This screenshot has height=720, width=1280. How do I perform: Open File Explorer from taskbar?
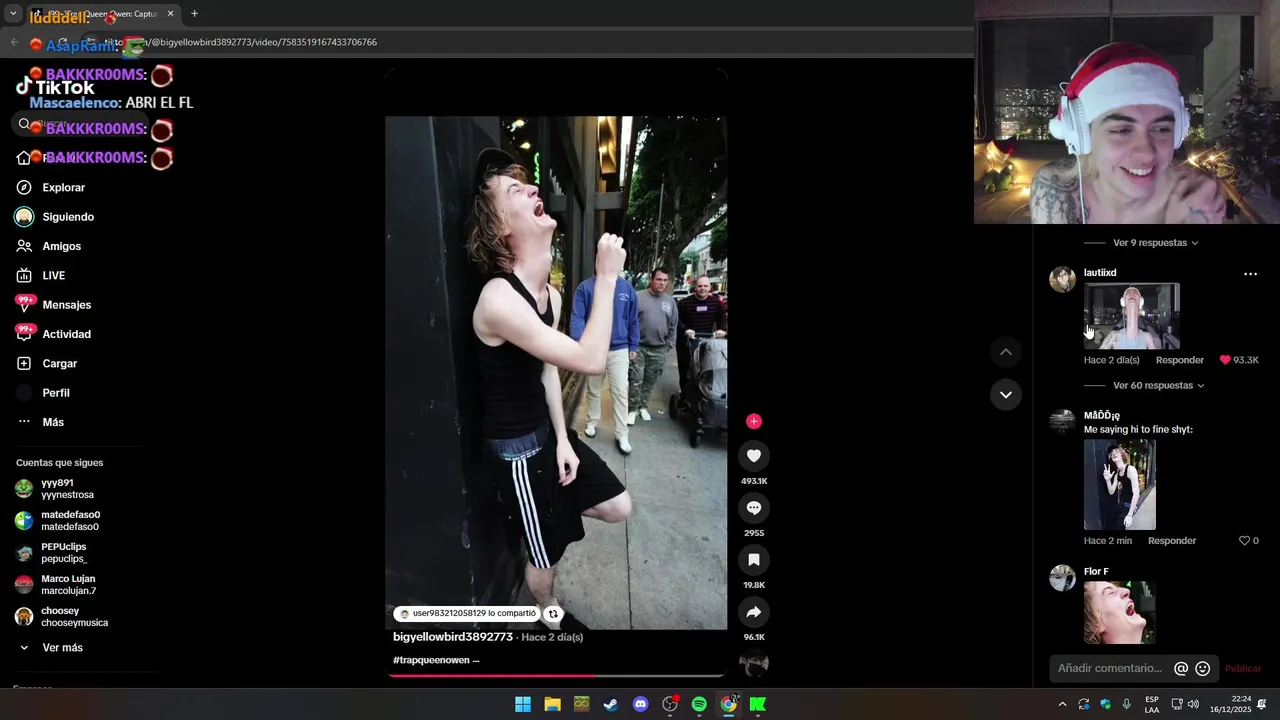tap(552, 704)
